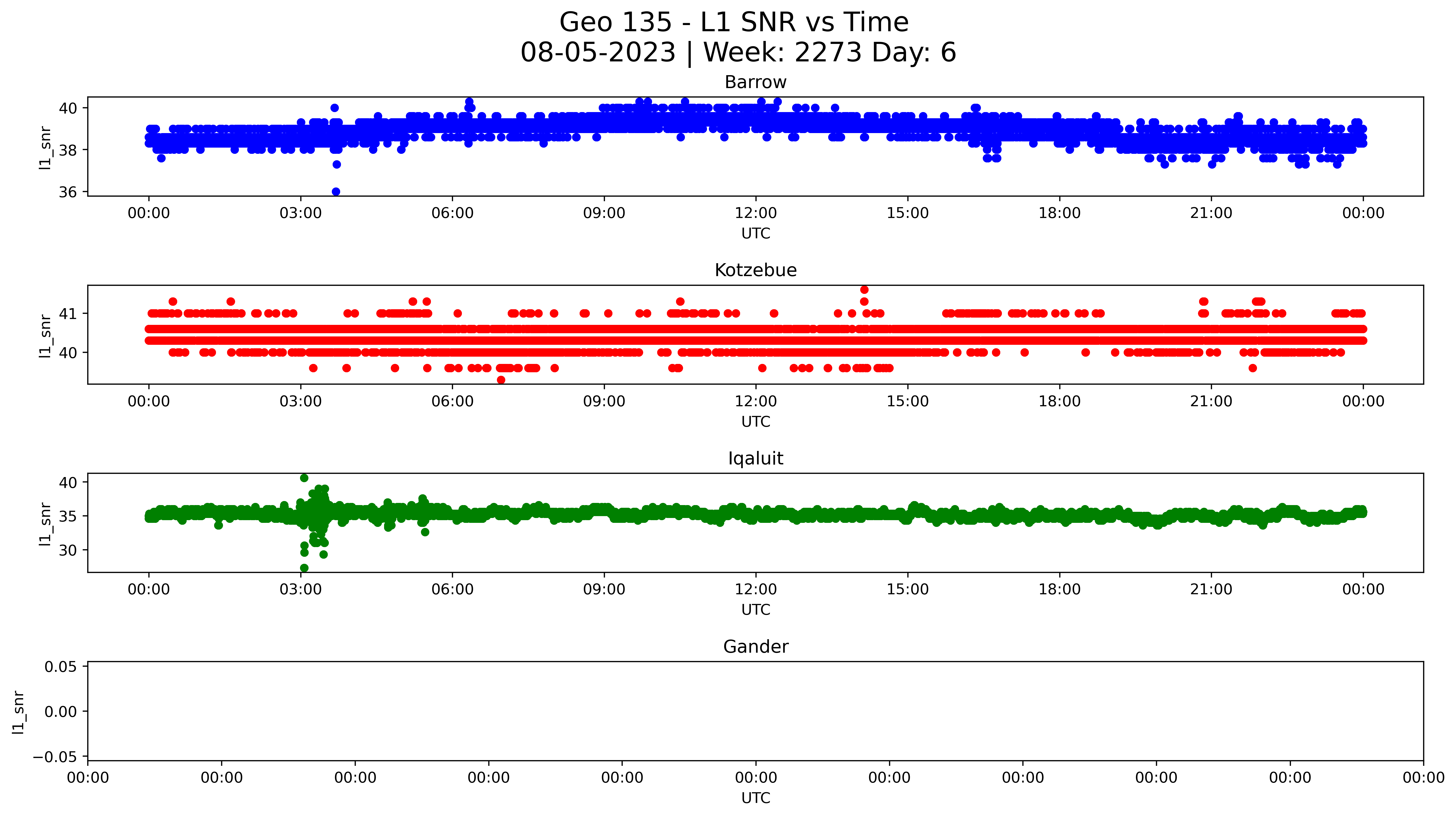Click the '12:00' time tick under the Iqaluit plot
1456x817 pixels.
[756, 590]
